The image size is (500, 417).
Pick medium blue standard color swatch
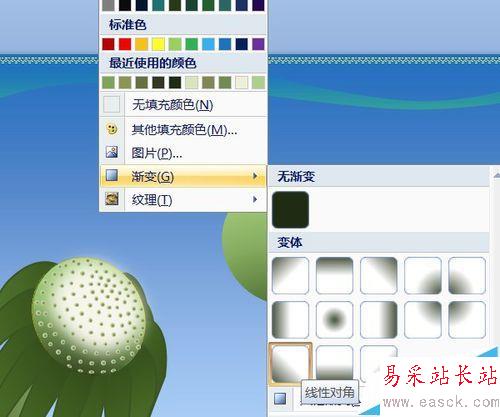[x=225, y=44]
